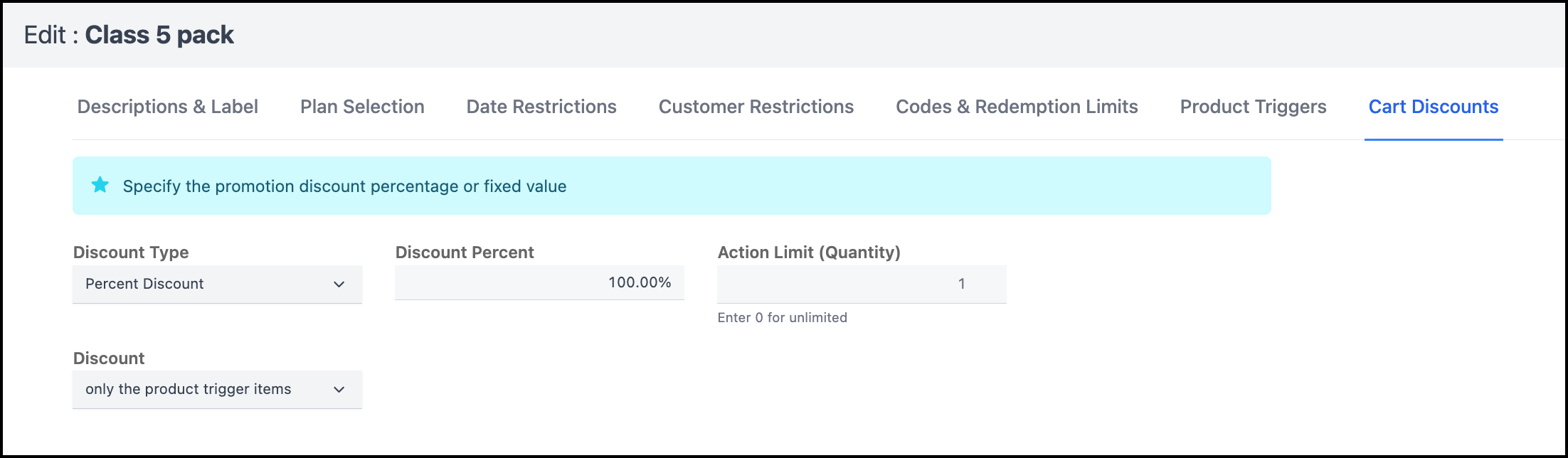Click the star icon in info banner
The image size is (1568, 458).
(x=100, y=186)
